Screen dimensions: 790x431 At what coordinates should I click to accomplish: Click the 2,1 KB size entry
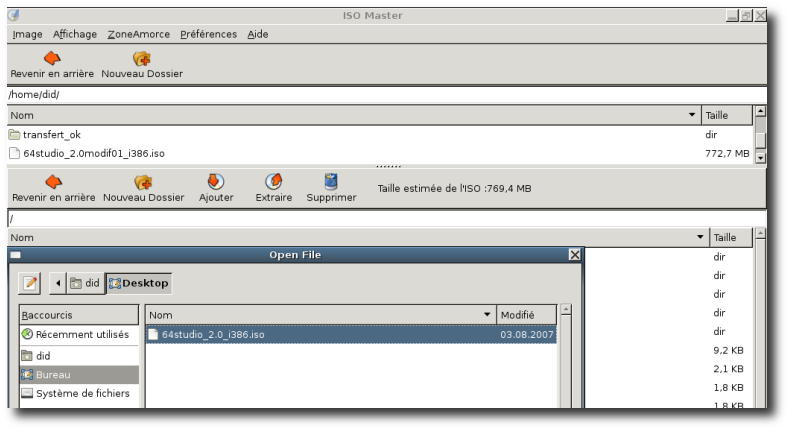728,369
